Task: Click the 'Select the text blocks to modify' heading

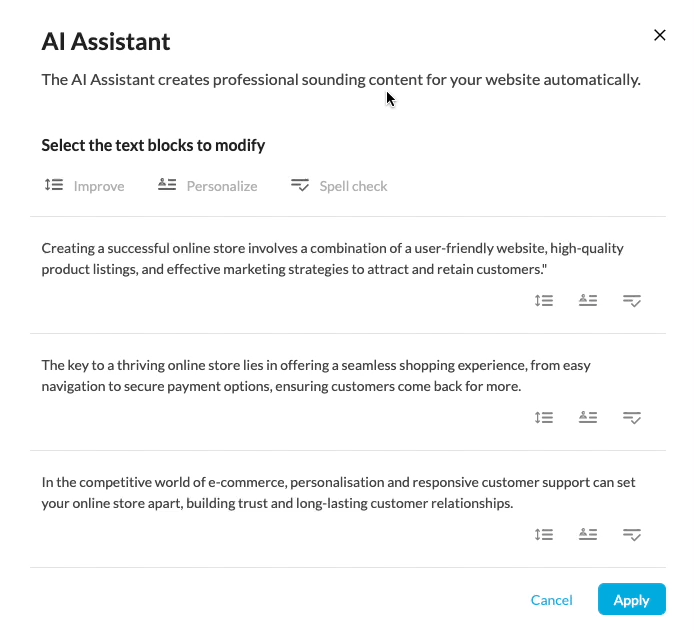Action: tap(153, 146)
